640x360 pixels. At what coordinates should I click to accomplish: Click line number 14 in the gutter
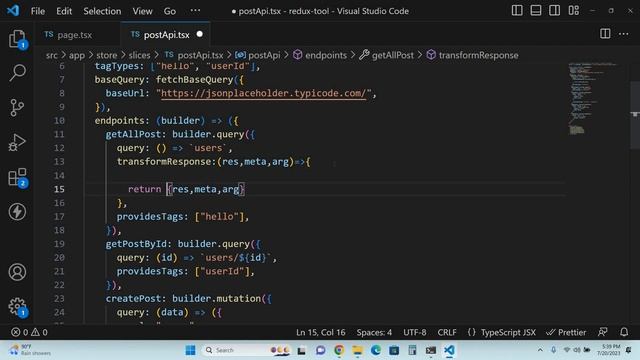pyautogui.click(x=59, y=176)
